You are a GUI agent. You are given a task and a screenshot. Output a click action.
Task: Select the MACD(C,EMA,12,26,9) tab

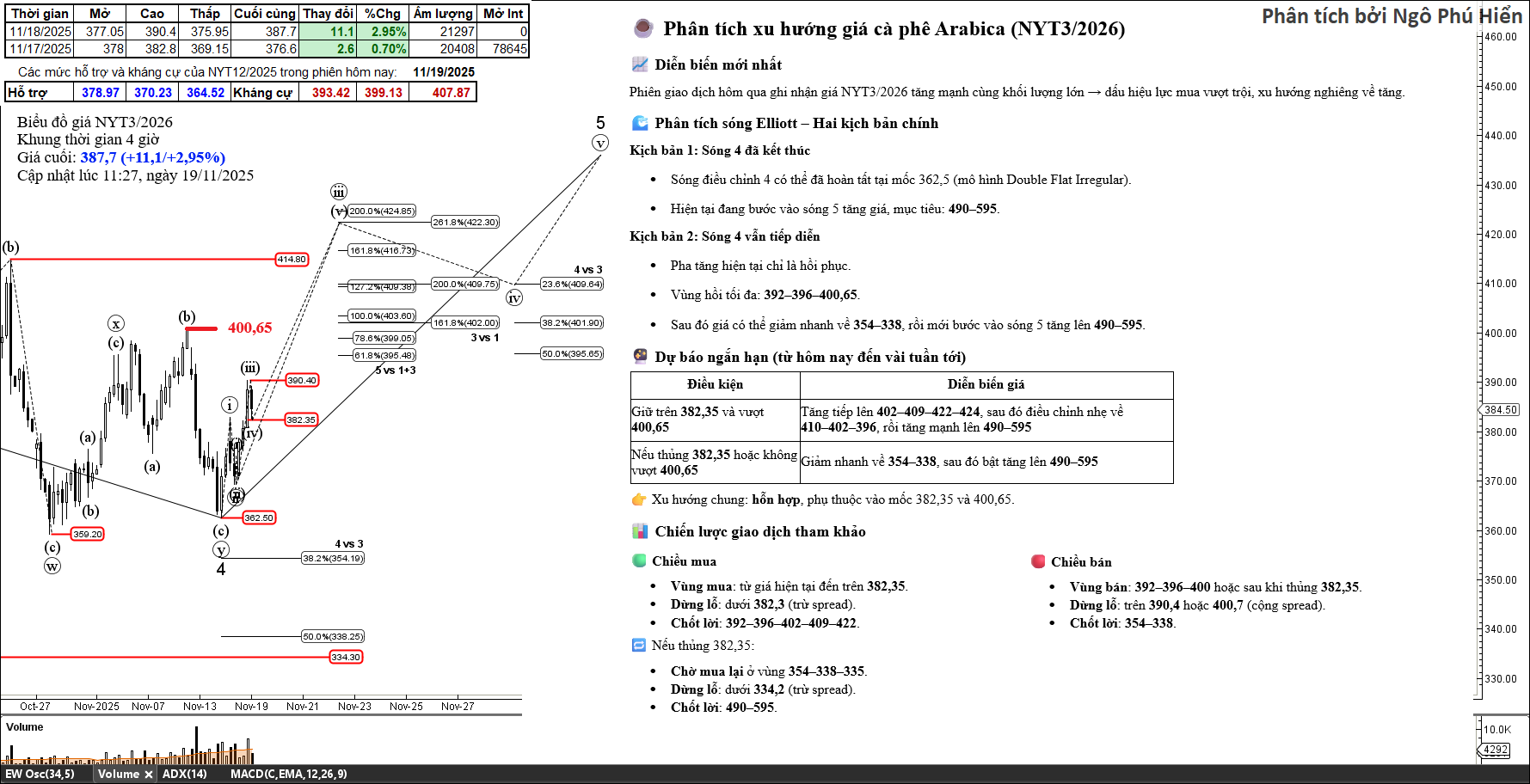pyautogui.click(x=288, y=774)
